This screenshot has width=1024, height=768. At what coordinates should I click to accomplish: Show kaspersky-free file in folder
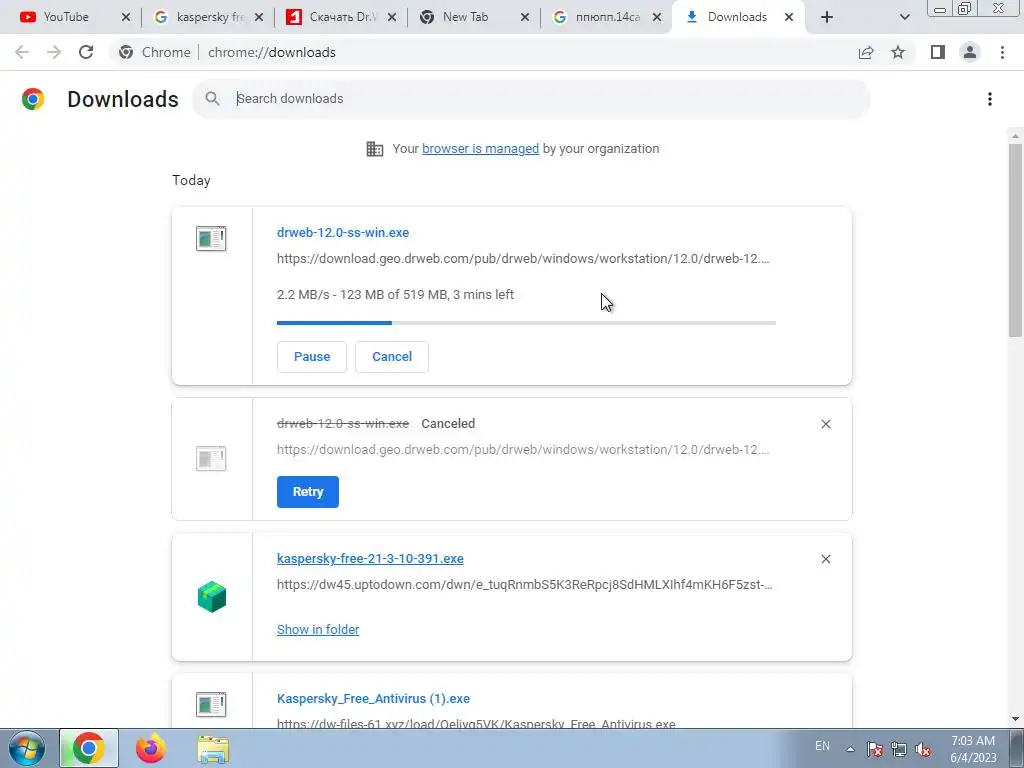(x=318, y=630)
